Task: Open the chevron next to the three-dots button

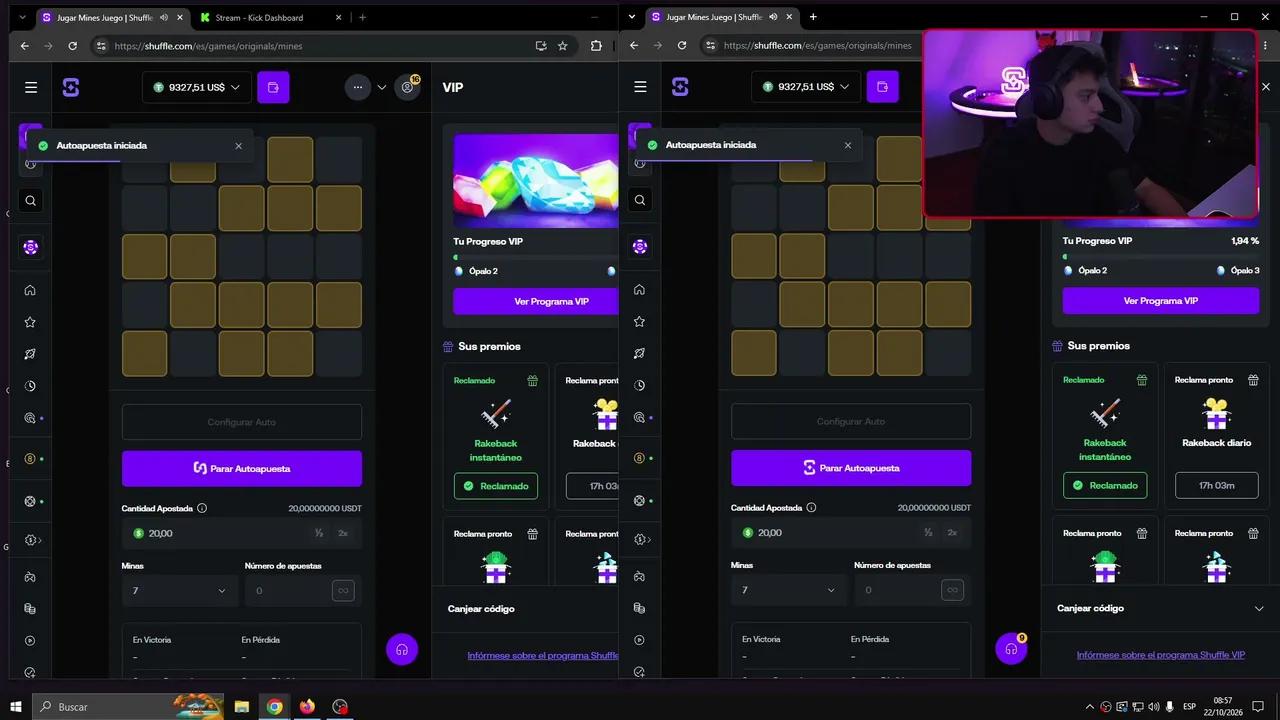Action: (381, 87)
